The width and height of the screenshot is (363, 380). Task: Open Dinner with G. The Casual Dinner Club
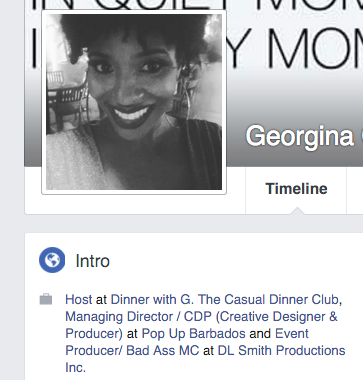click(x=226, y=299)
